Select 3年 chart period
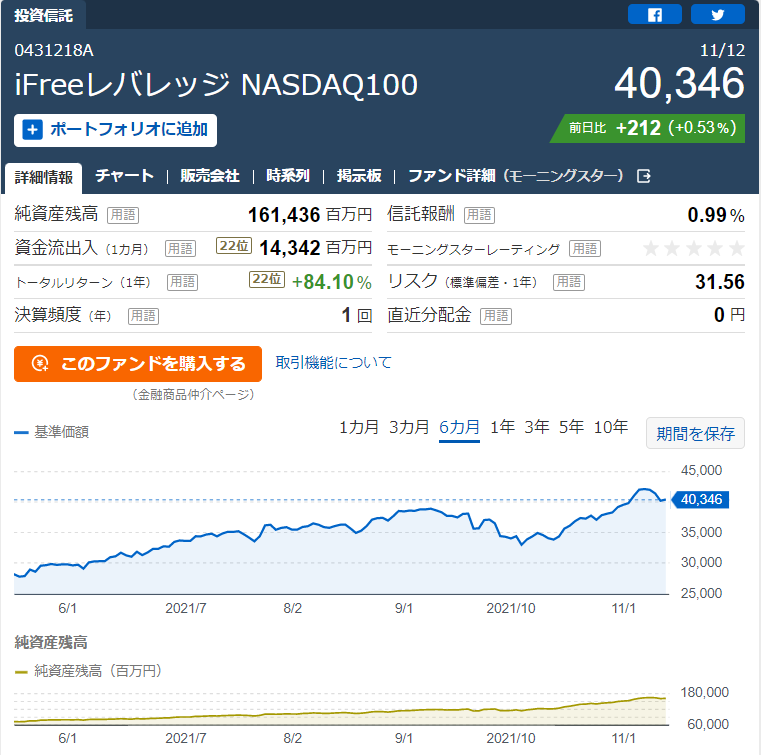 pyautogui.click(x=537, y=427)
